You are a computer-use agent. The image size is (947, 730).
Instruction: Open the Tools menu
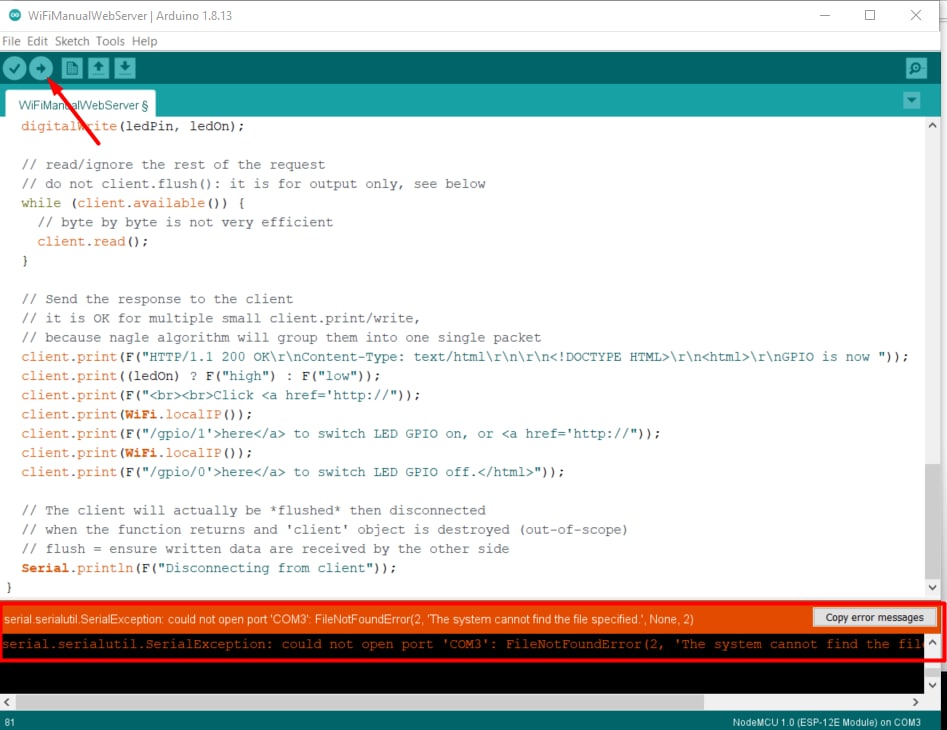110,41
